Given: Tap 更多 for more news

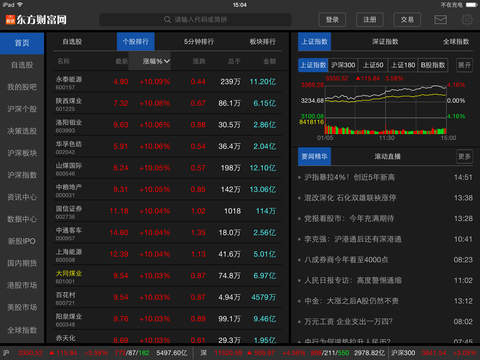Looking at the screenshot, I should 464,156.
